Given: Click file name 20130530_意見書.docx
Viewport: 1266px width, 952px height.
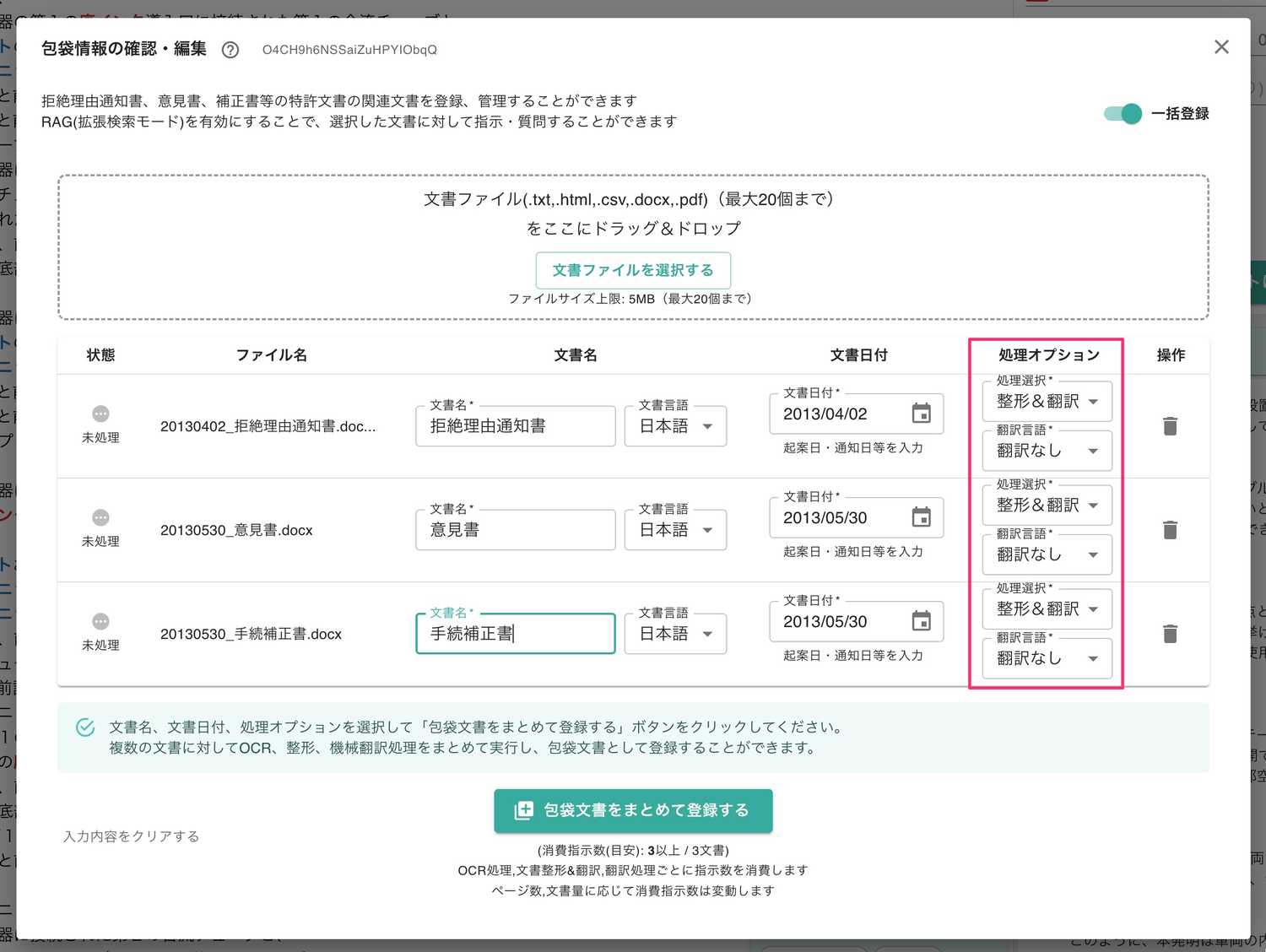Looking at the screenshot, I should pos(236,530).
